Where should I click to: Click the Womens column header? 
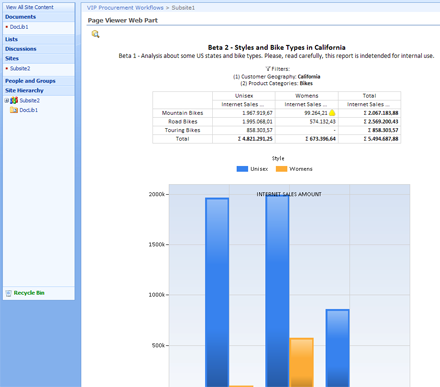(x=307, y=96)
